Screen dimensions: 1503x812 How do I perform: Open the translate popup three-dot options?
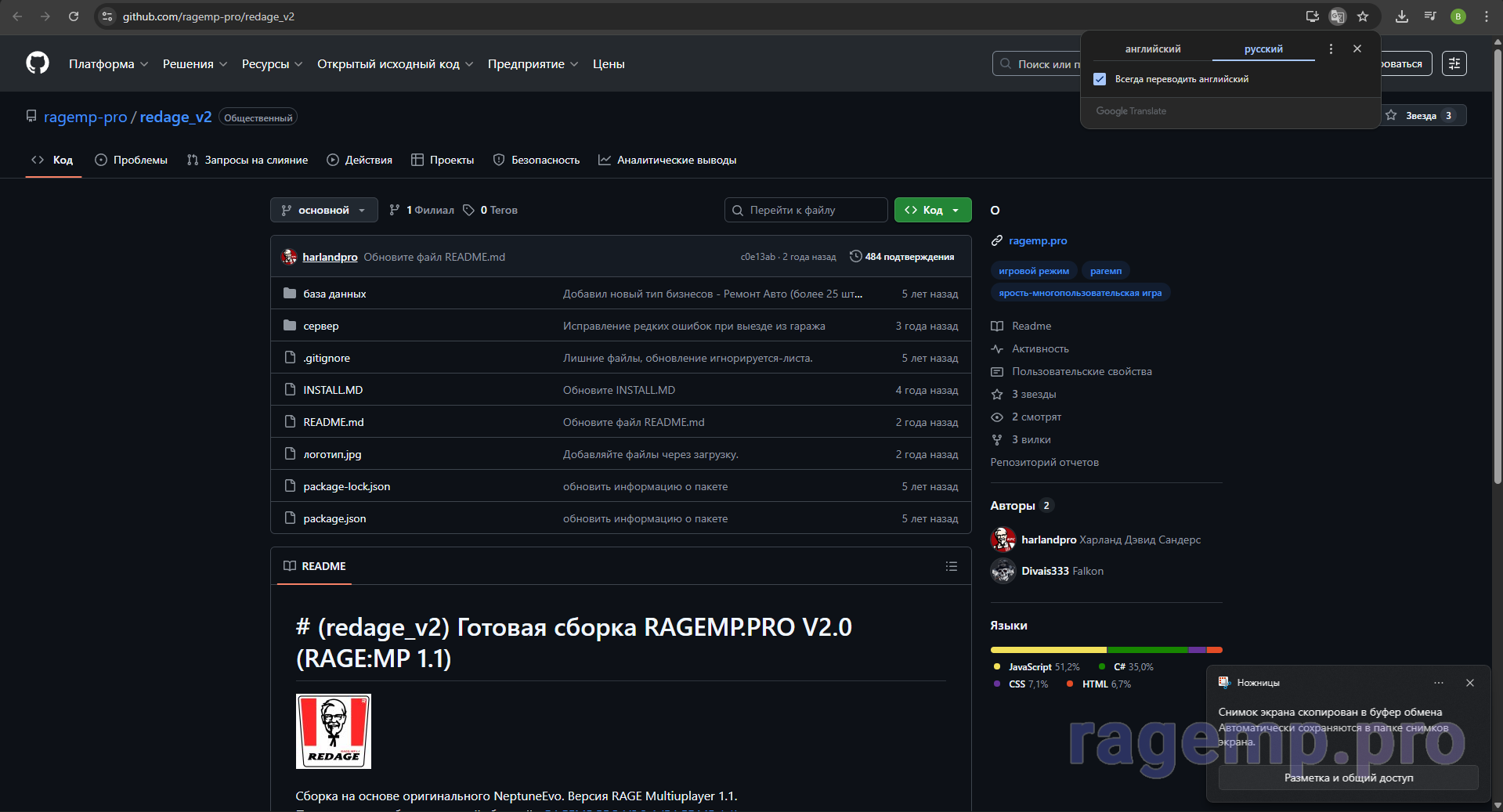tap(1331, 49)
